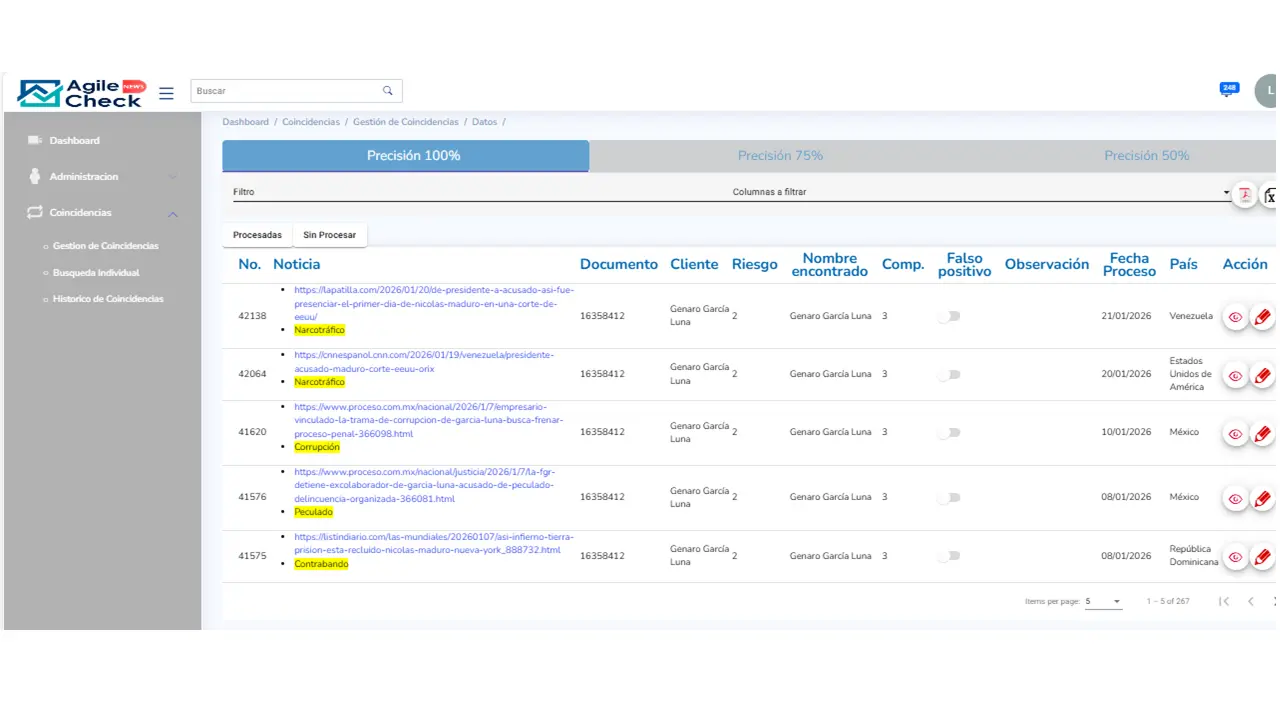1280x720 pixels.
Task: Open the Items per page dropdown
Action: 1103,601
